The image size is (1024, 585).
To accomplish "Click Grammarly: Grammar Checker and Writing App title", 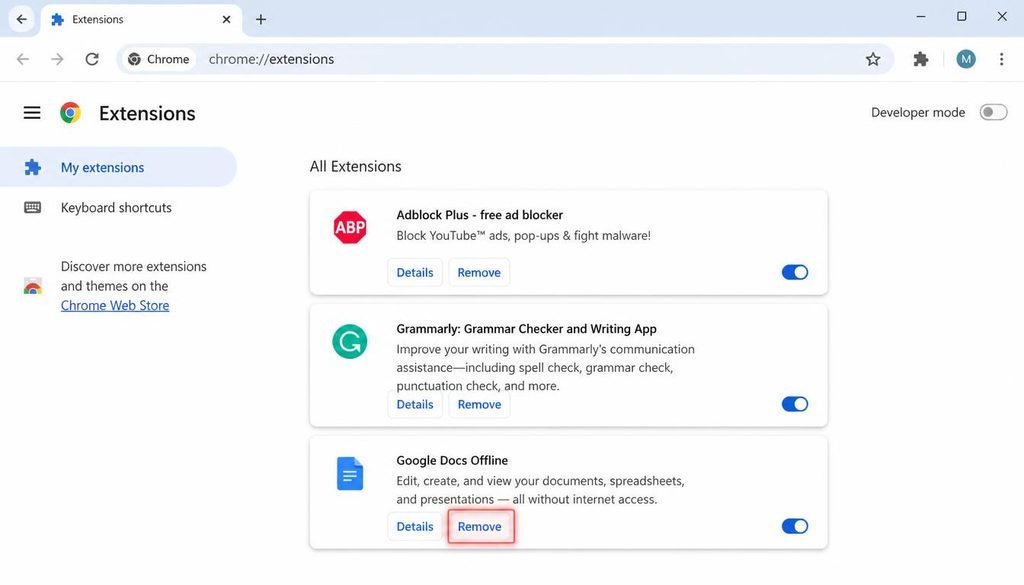I will point(526,329).
